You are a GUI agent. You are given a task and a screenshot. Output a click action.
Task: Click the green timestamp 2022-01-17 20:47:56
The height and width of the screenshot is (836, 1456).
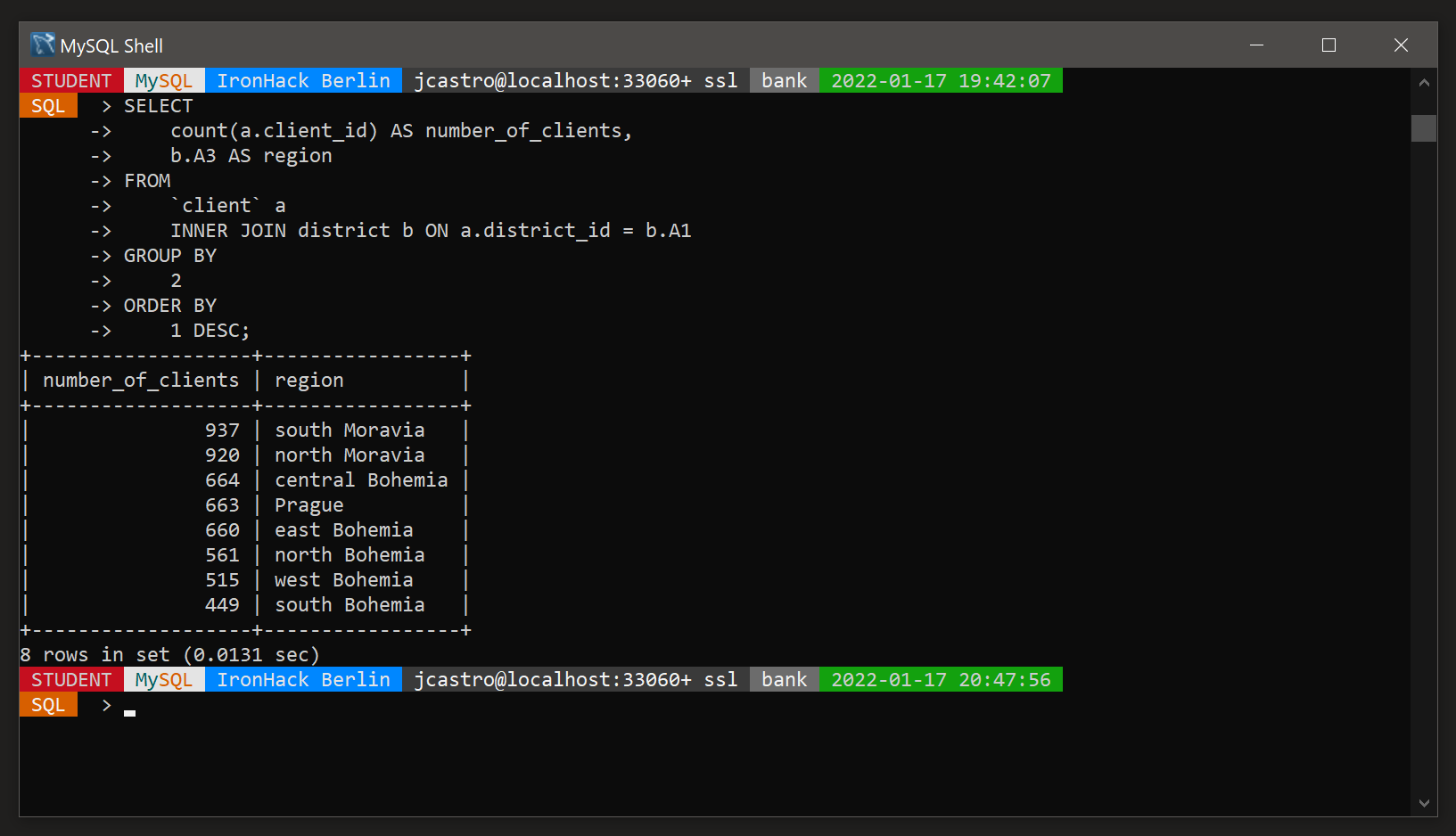(940, 679)
